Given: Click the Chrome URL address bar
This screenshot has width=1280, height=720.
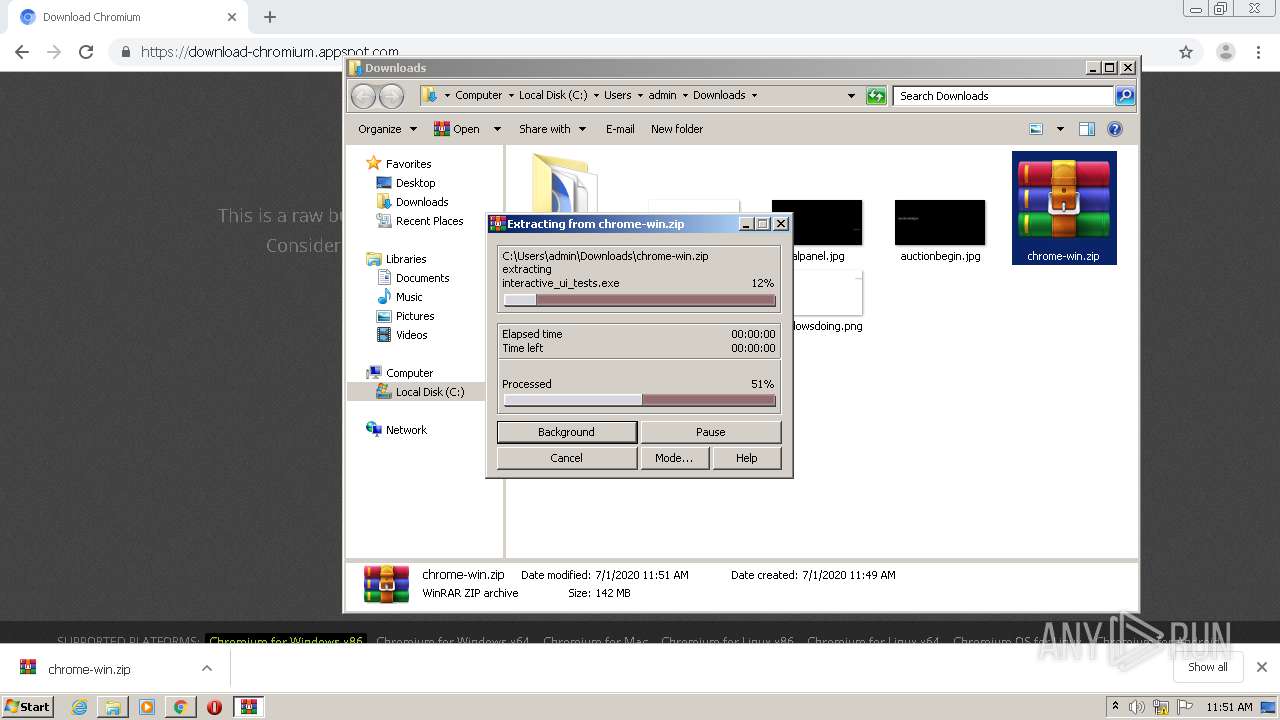Looking at the screenshot, I should click(640, 52).
